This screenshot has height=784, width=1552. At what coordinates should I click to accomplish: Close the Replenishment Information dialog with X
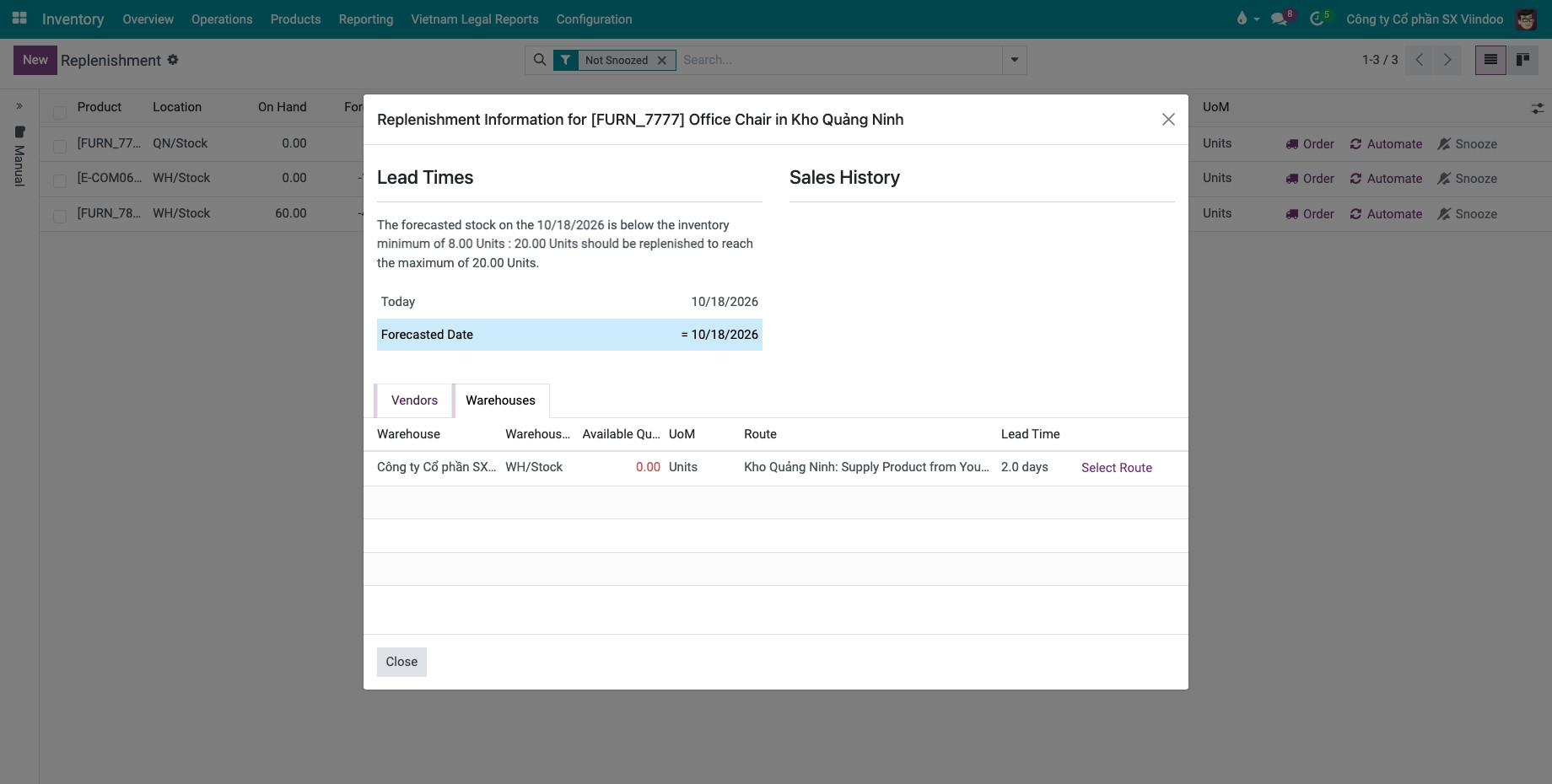pos(1168,120)
